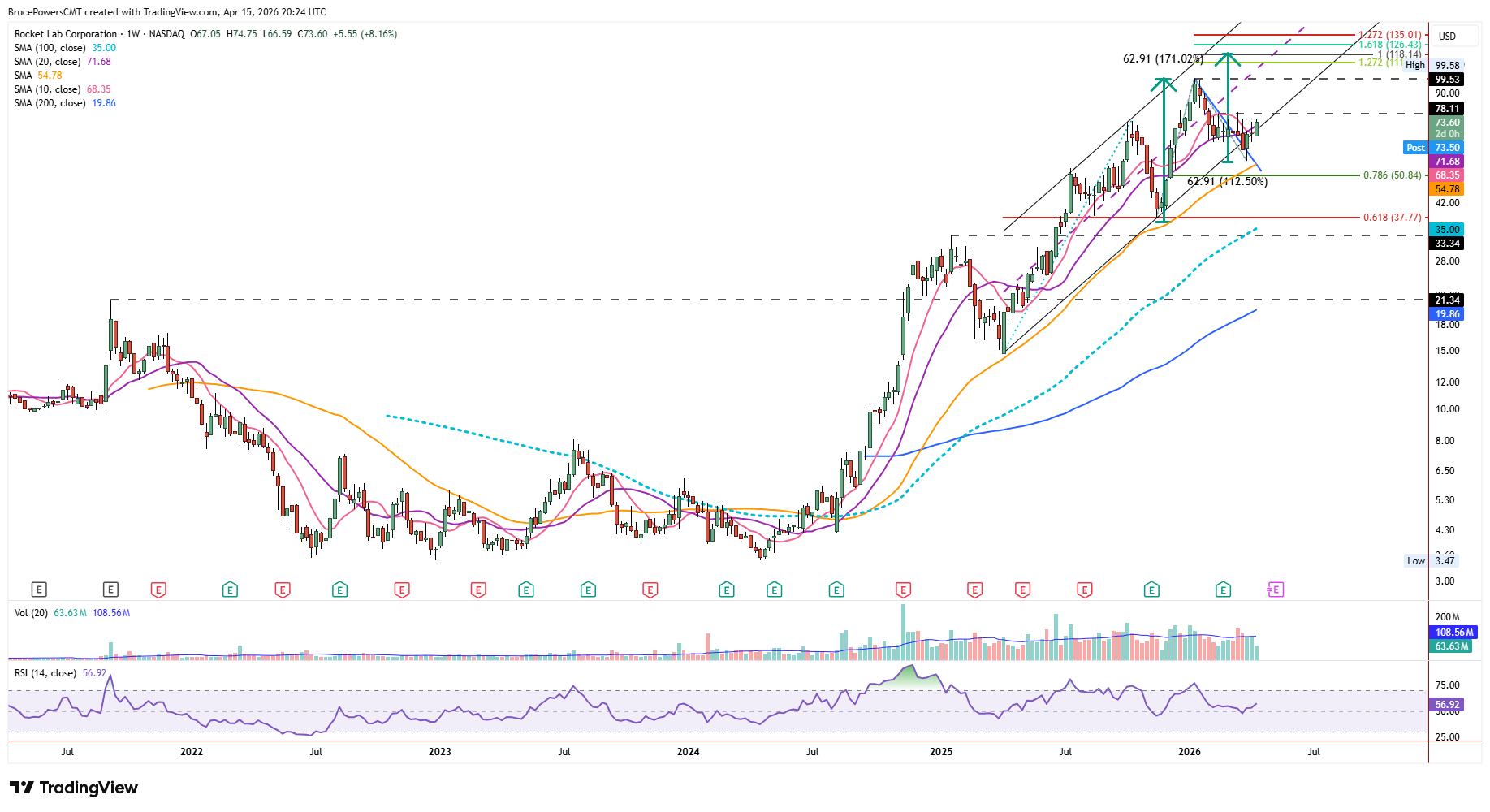Viewport: 1490px width, 812px height.
Task: Click the 0.618 (37.77) Fibonacci label
Action: [x=1393, y=218]
